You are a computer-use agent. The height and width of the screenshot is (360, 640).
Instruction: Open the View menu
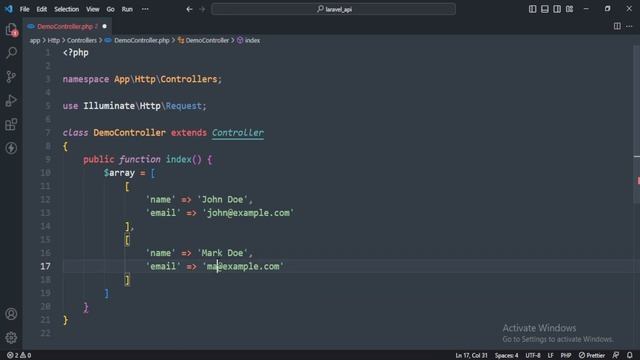pos(93,9)
